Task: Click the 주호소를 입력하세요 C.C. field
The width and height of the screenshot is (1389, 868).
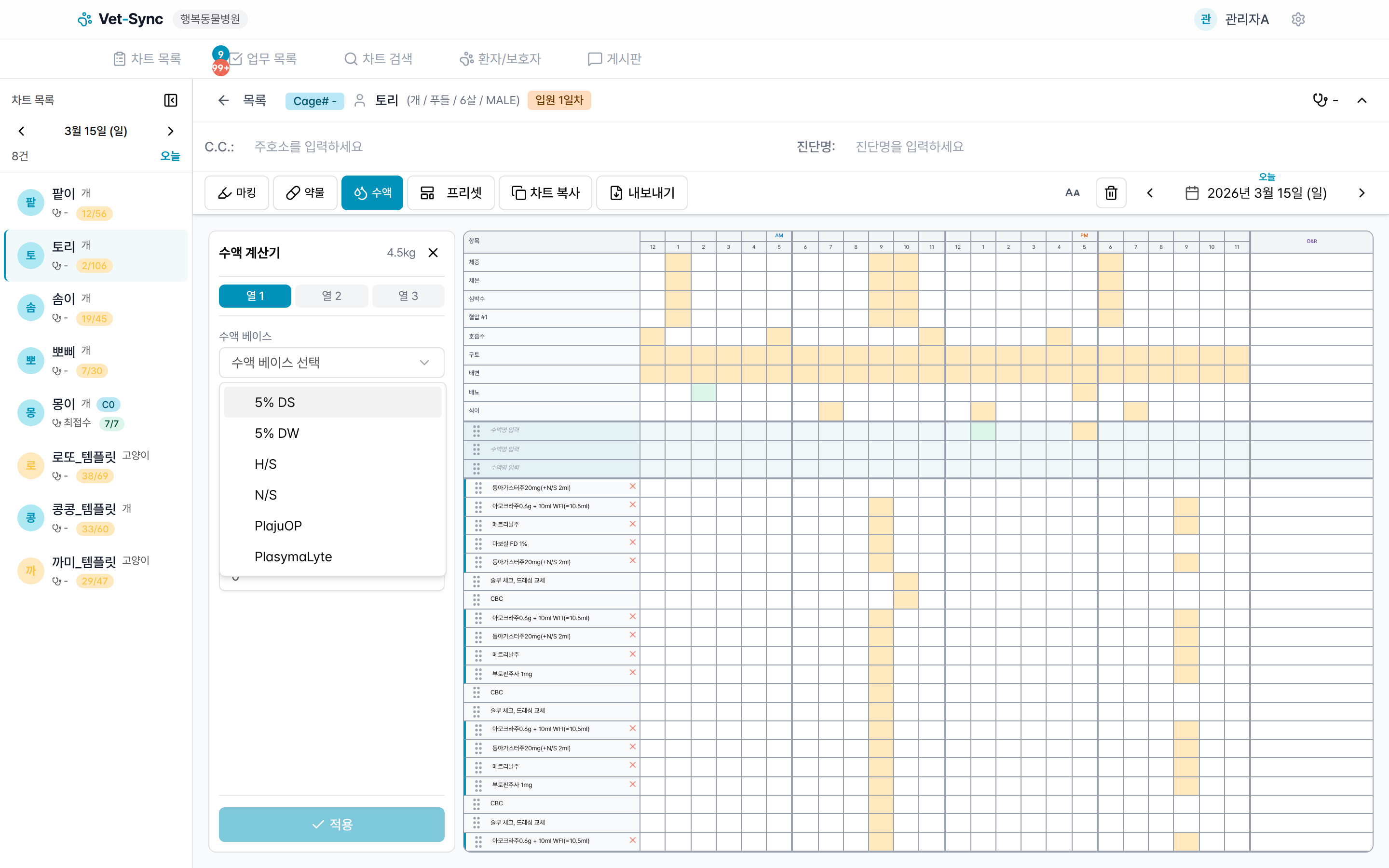Action: tap(308, 147)
